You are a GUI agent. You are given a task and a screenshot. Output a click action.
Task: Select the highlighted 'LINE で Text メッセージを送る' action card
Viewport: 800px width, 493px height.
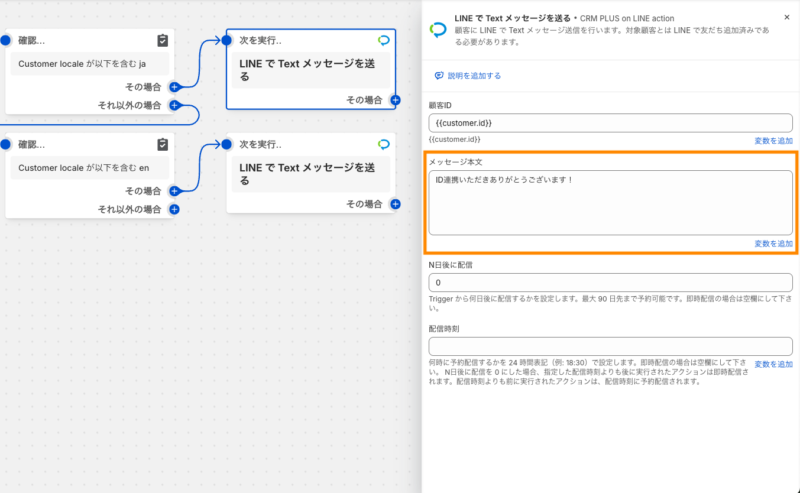[x=311, y=70]
